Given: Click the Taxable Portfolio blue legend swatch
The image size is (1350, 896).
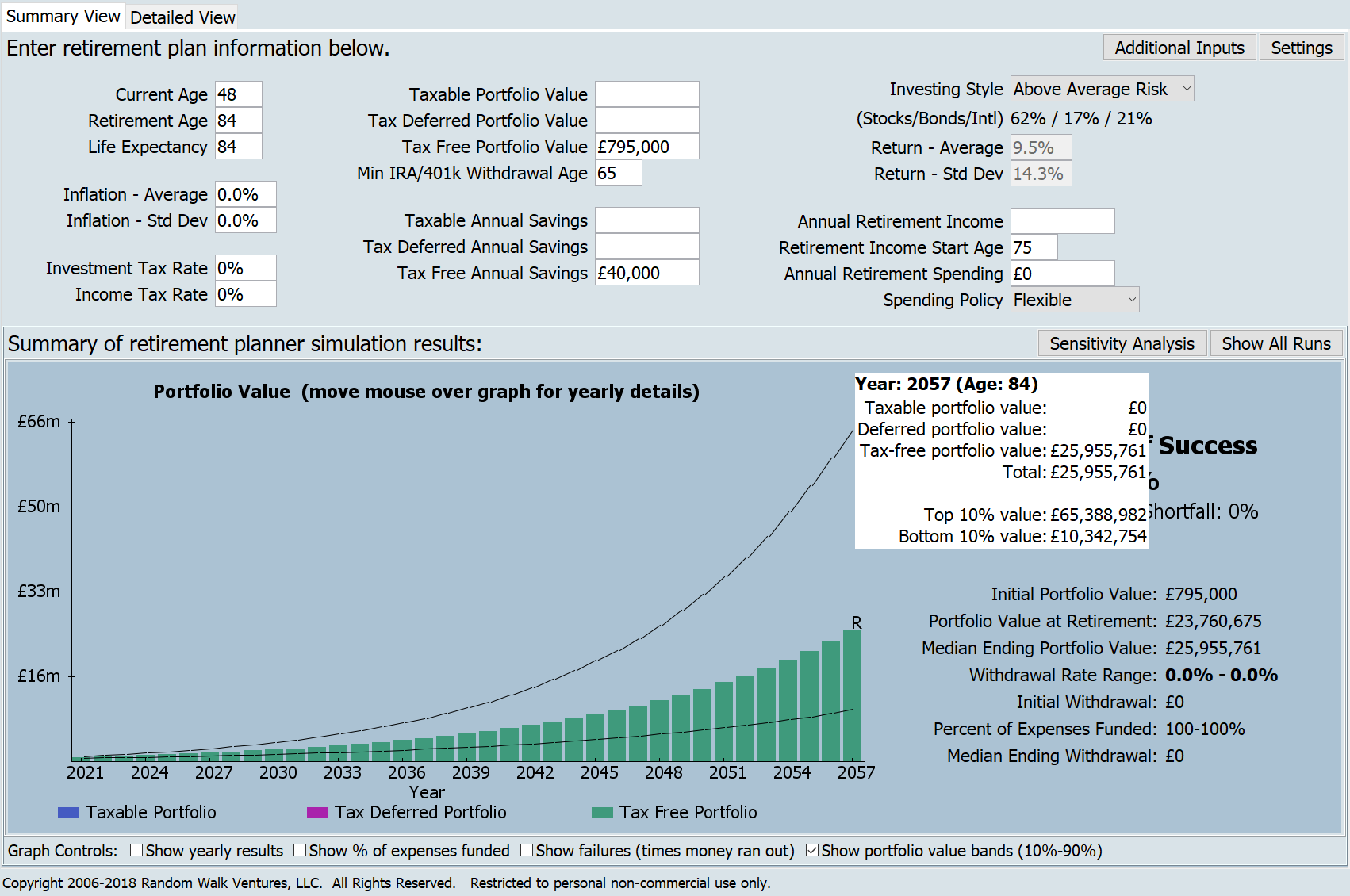Looking at the screenshot, I should point(69,813).
